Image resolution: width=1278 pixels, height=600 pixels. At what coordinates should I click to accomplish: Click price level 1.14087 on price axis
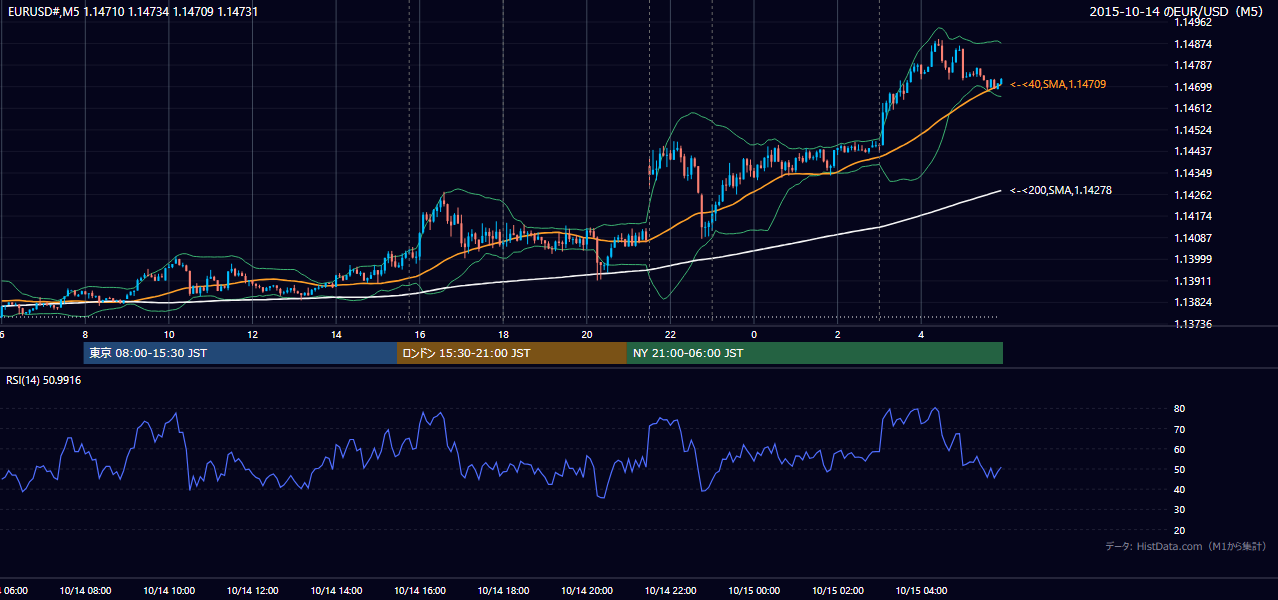(1192, 238)
